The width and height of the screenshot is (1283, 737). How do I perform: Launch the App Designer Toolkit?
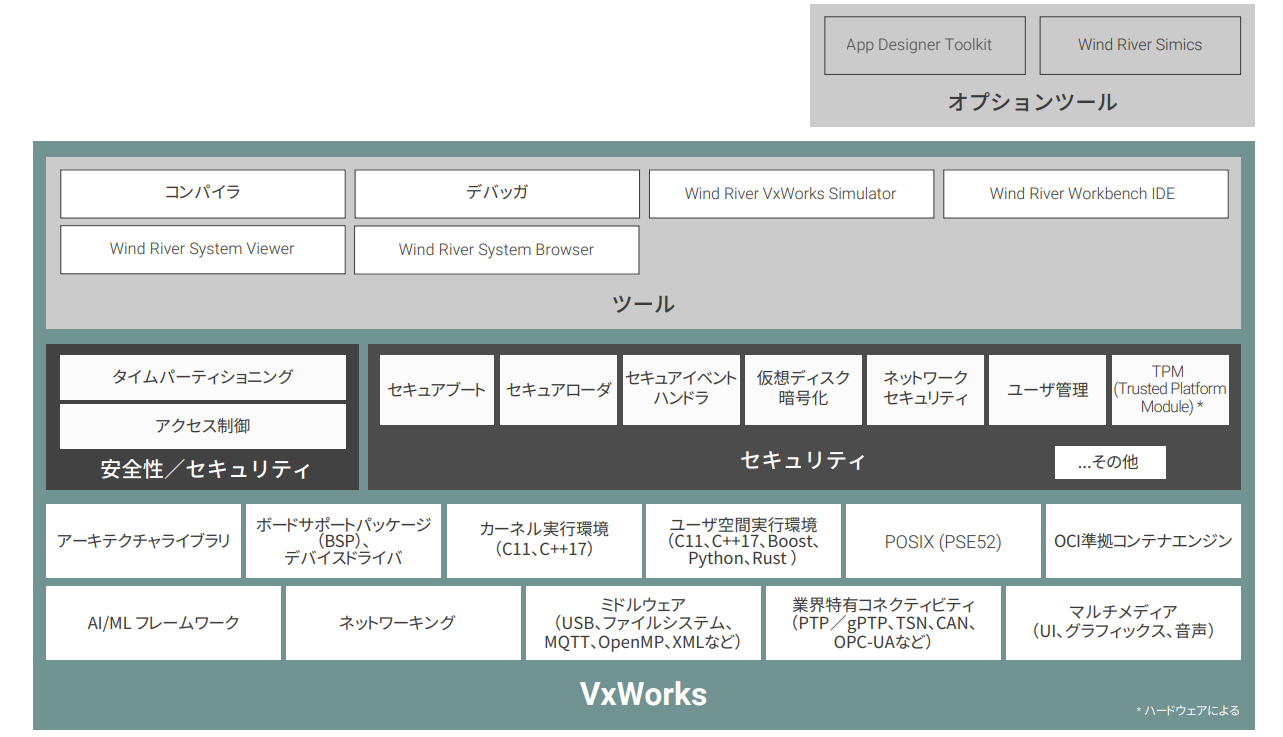point(923,45)
